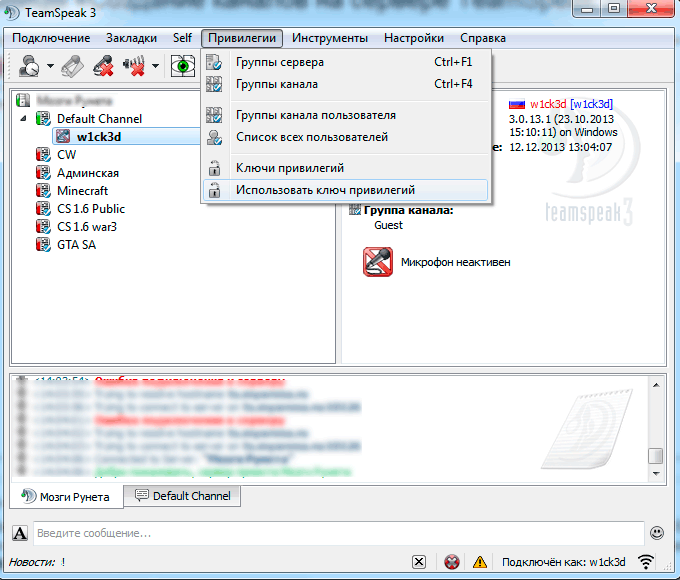This screenshot has height=580, width=680.
Task: Click the chat log scrollbar thumb
Action: pyautogui.click(x=655, y=456)
